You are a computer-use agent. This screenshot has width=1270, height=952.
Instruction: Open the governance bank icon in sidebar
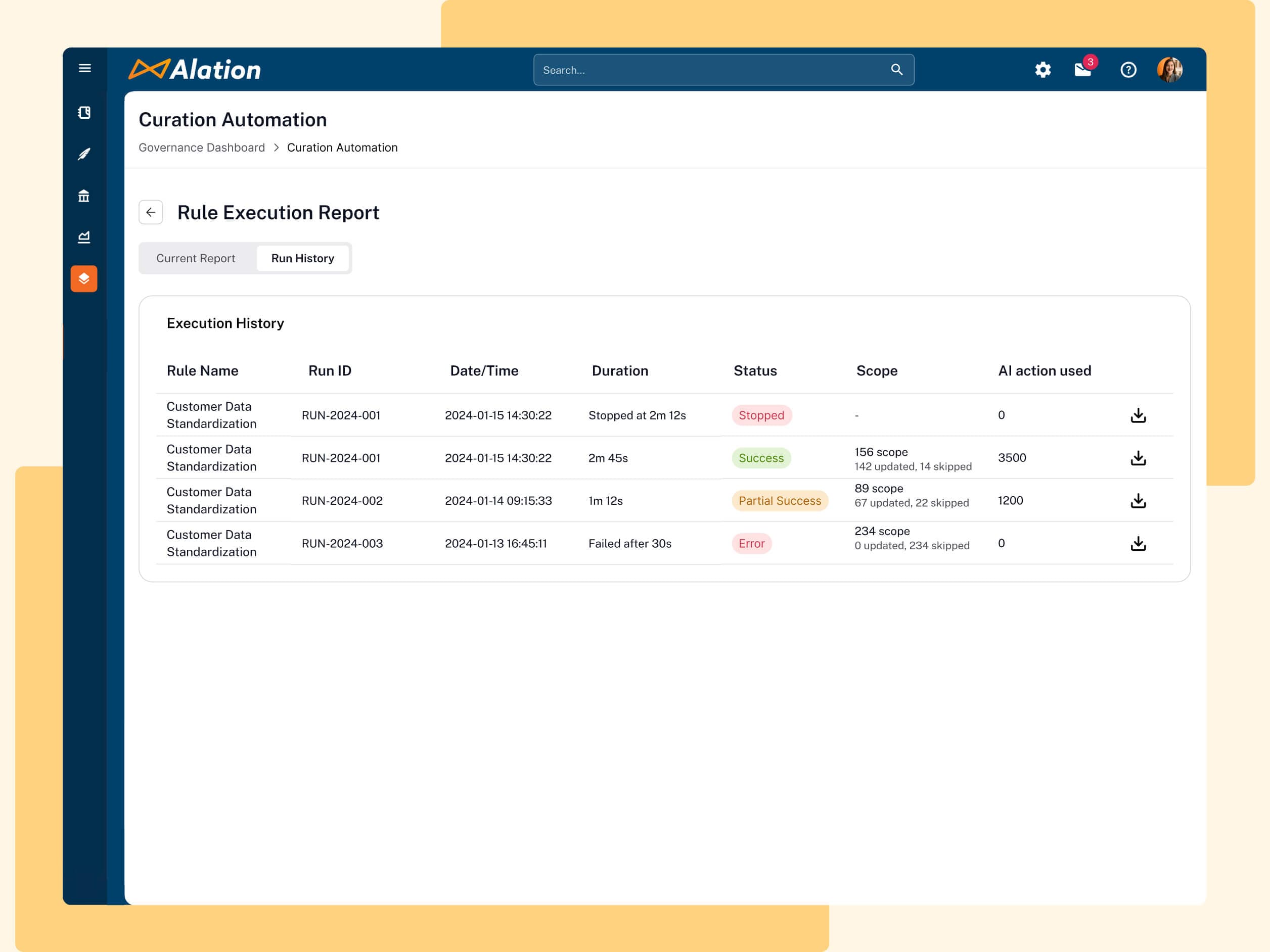click(x=84, y=196)
